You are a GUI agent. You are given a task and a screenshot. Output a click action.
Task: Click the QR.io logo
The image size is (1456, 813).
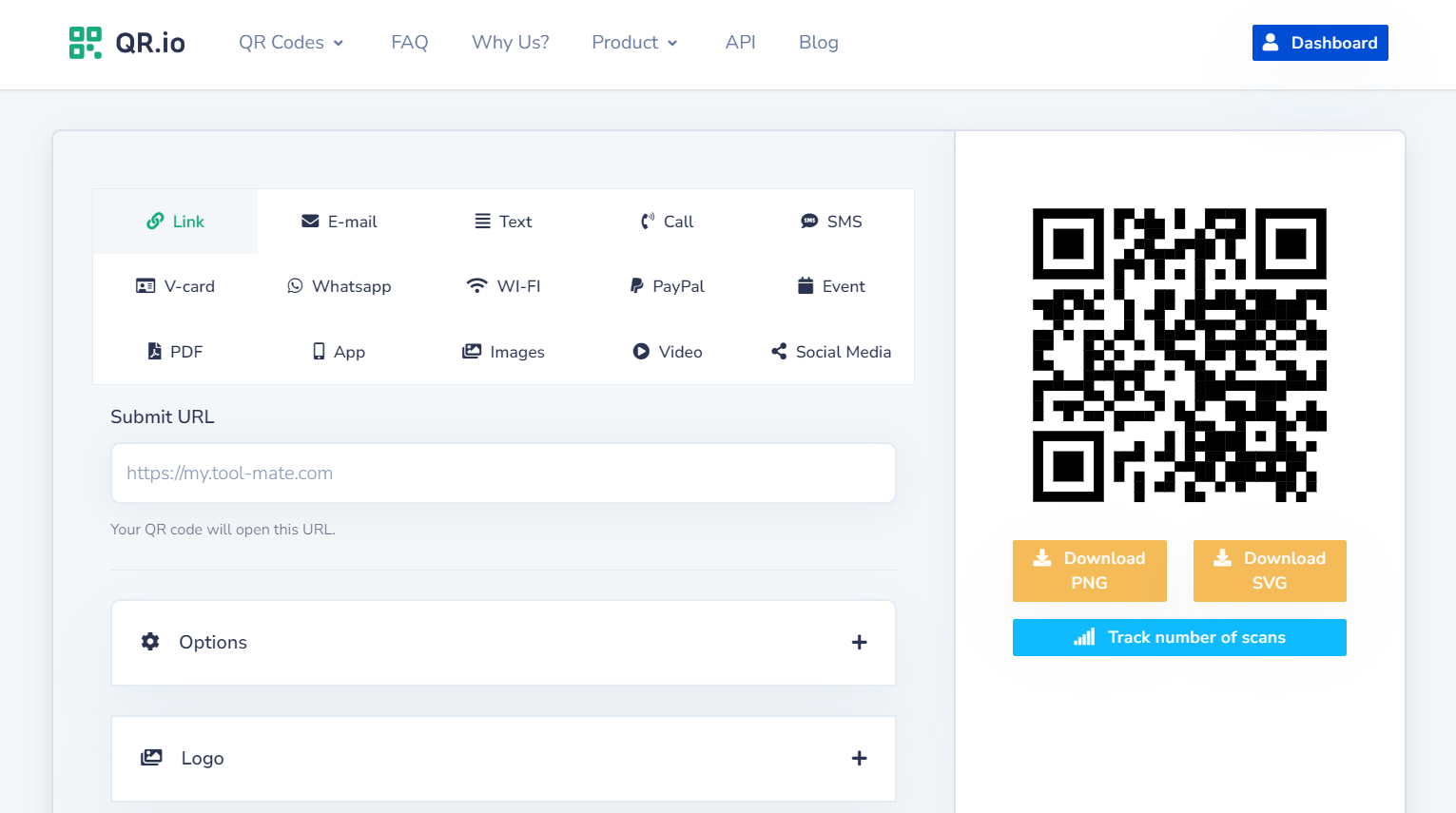pyautogui.click(x=126, y=42)
